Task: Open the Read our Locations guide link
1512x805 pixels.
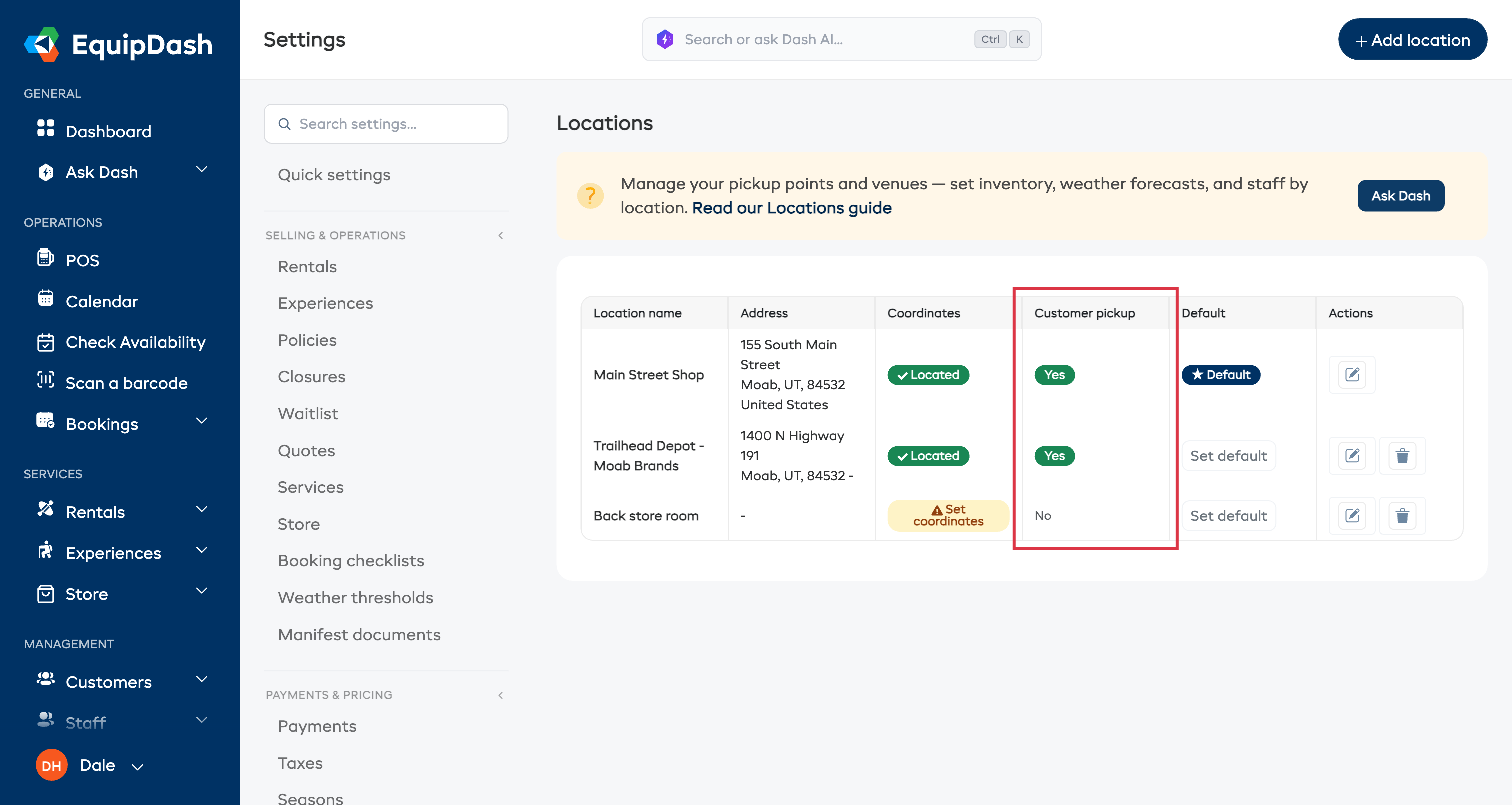Action: tap(792, 208)
